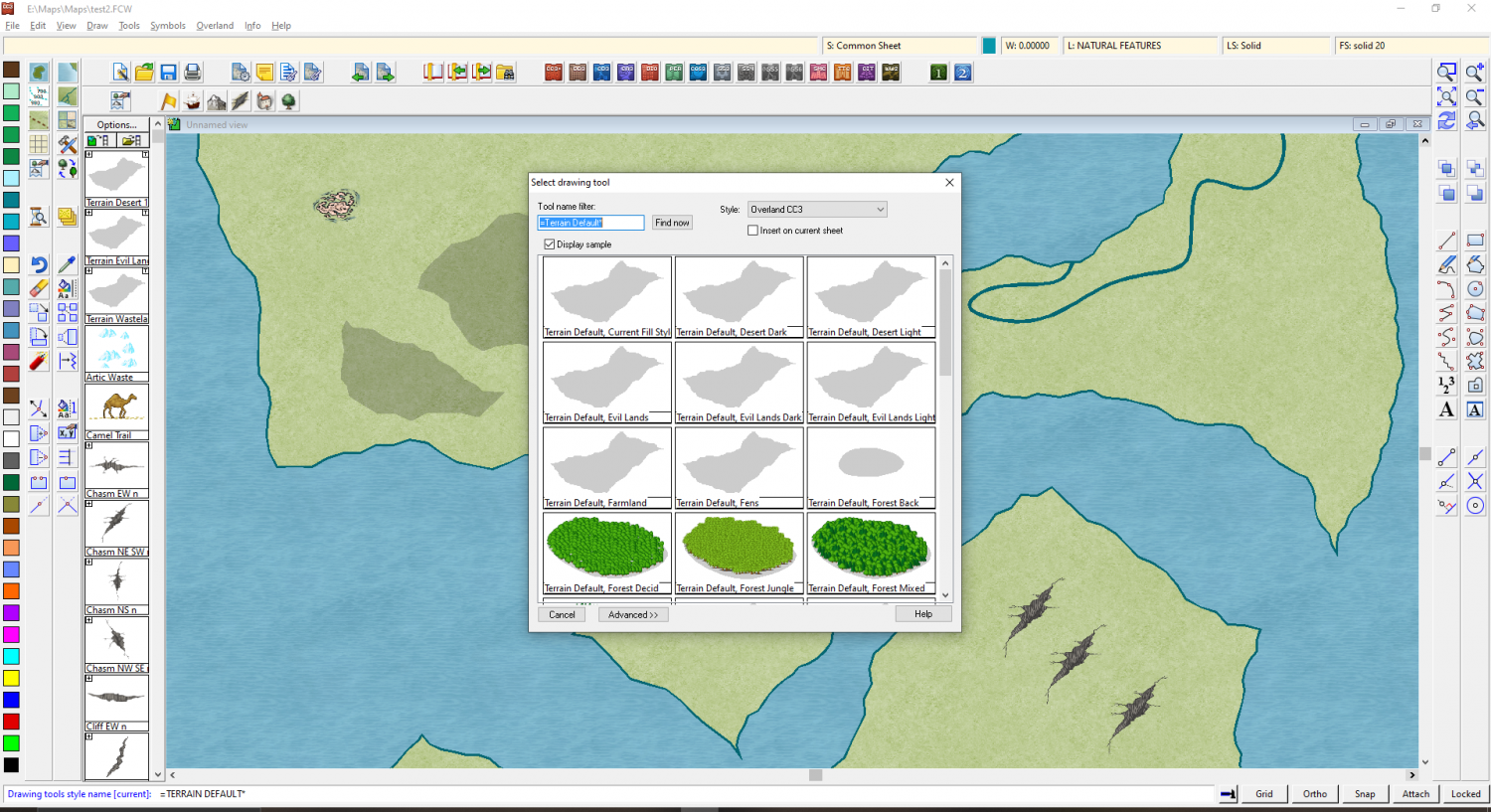1491x812 pixels.
Task: Click the Open folder icon
Action: (x=145, y=73)
